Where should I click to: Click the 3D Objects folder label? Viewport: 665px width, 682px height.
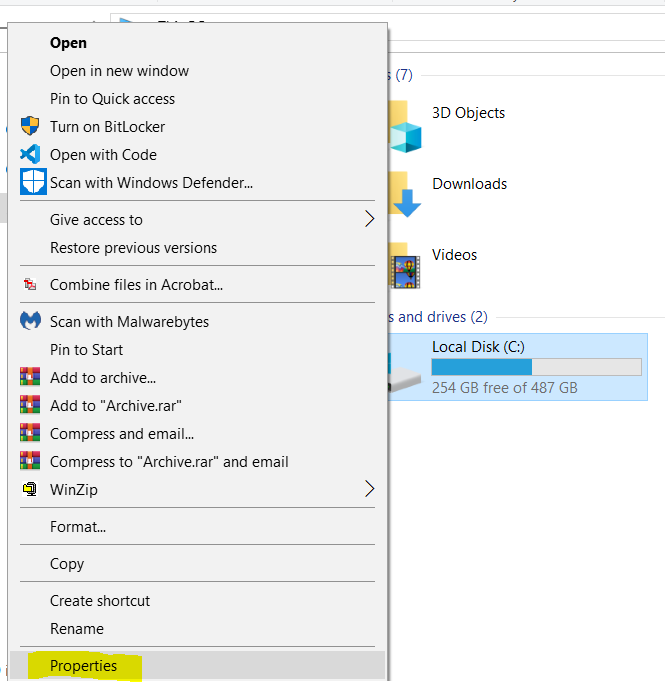[x=468, y=113]
